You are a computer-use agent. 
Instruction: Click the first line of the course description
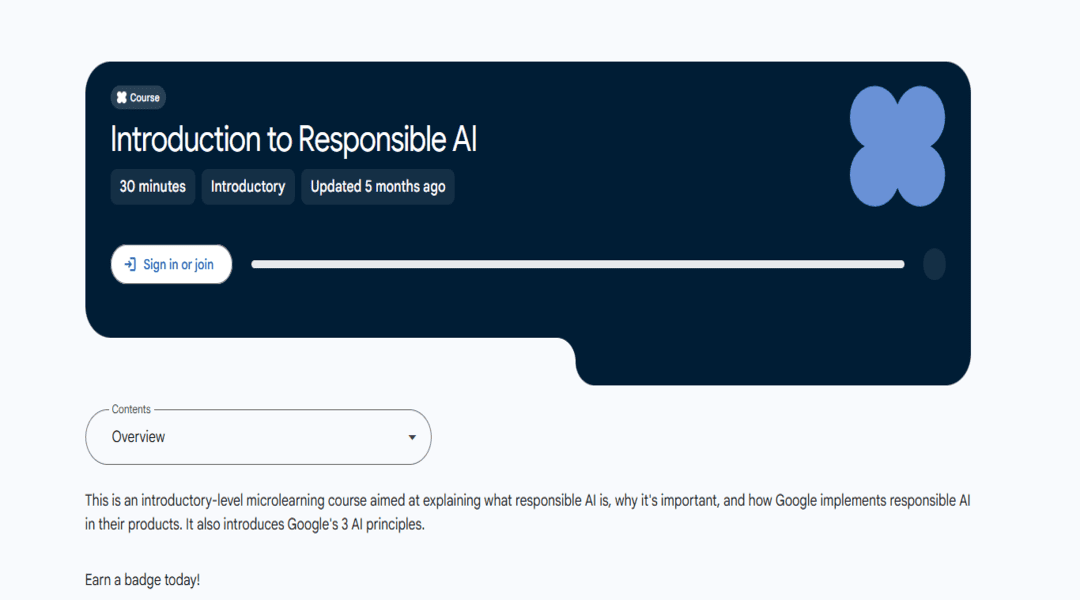coord(527,500)
